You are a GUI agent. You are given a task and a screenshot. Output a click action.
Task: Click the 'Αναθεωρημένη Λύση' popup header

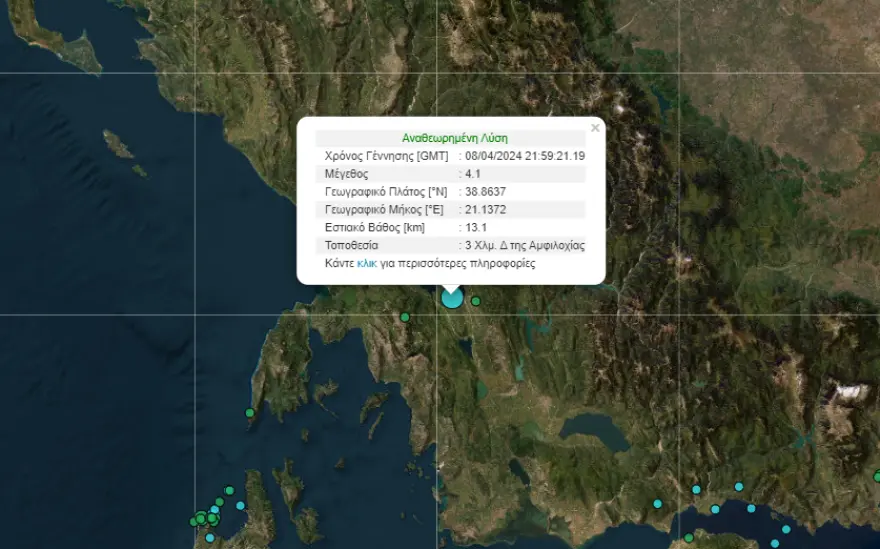click(x=455, y=138)
